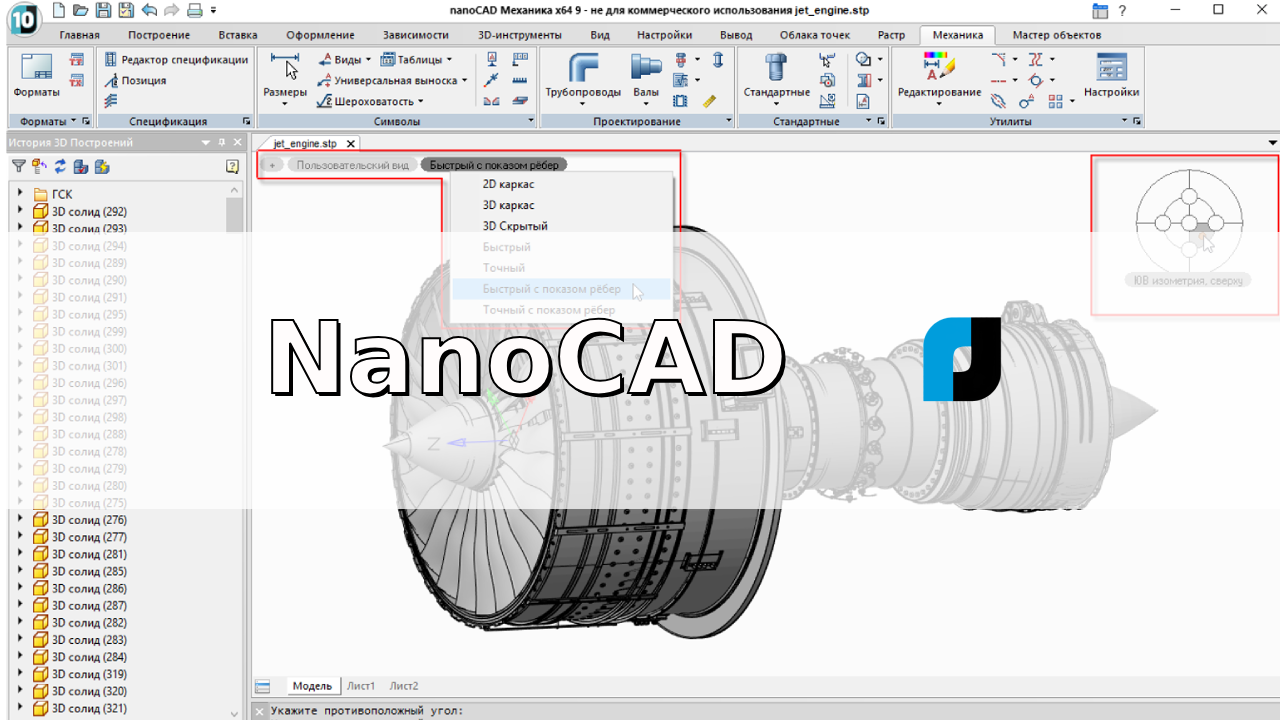Click the interface layout icon in title bar

1100,10
